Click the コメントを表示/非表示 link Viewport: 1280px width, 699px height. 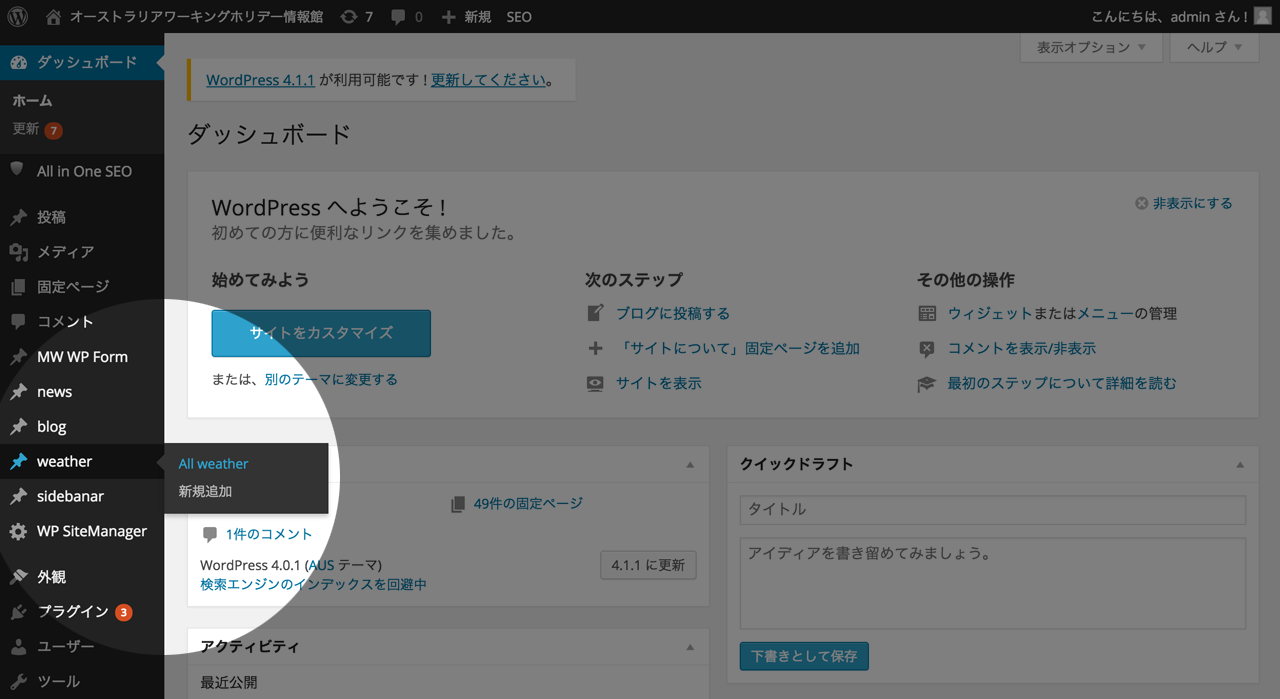tap(1022, 348)
